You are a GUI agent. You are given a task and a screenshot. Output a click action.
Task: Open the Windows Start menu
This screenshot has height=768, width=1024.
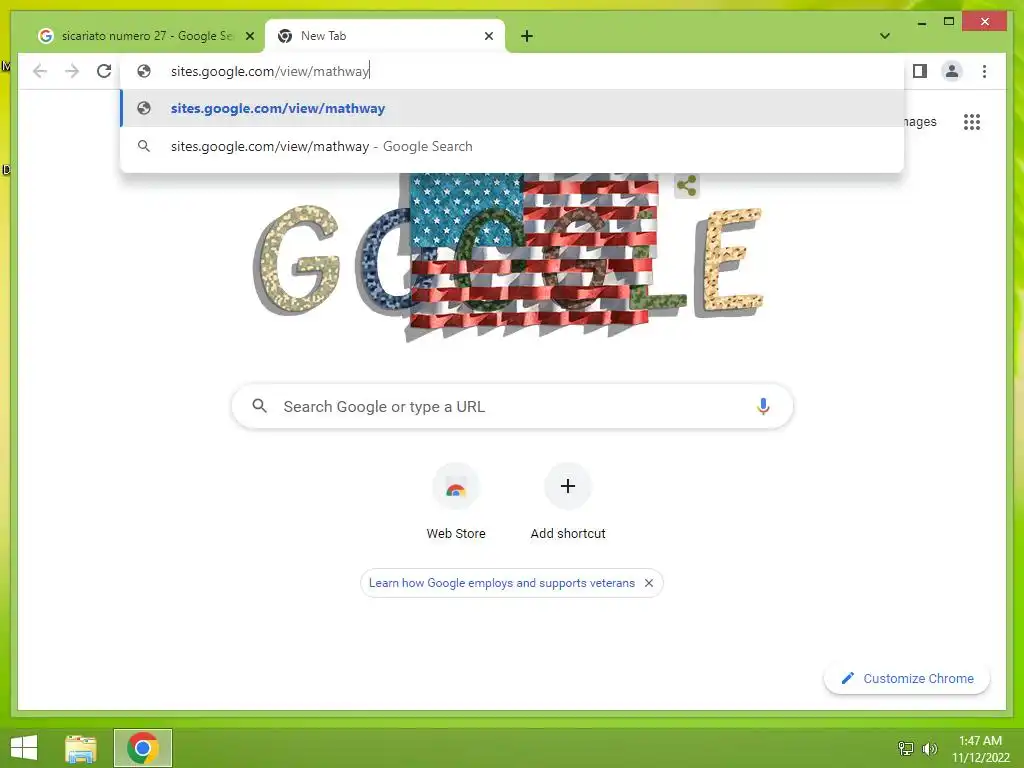pyautogui.click(x=24, y=748)
